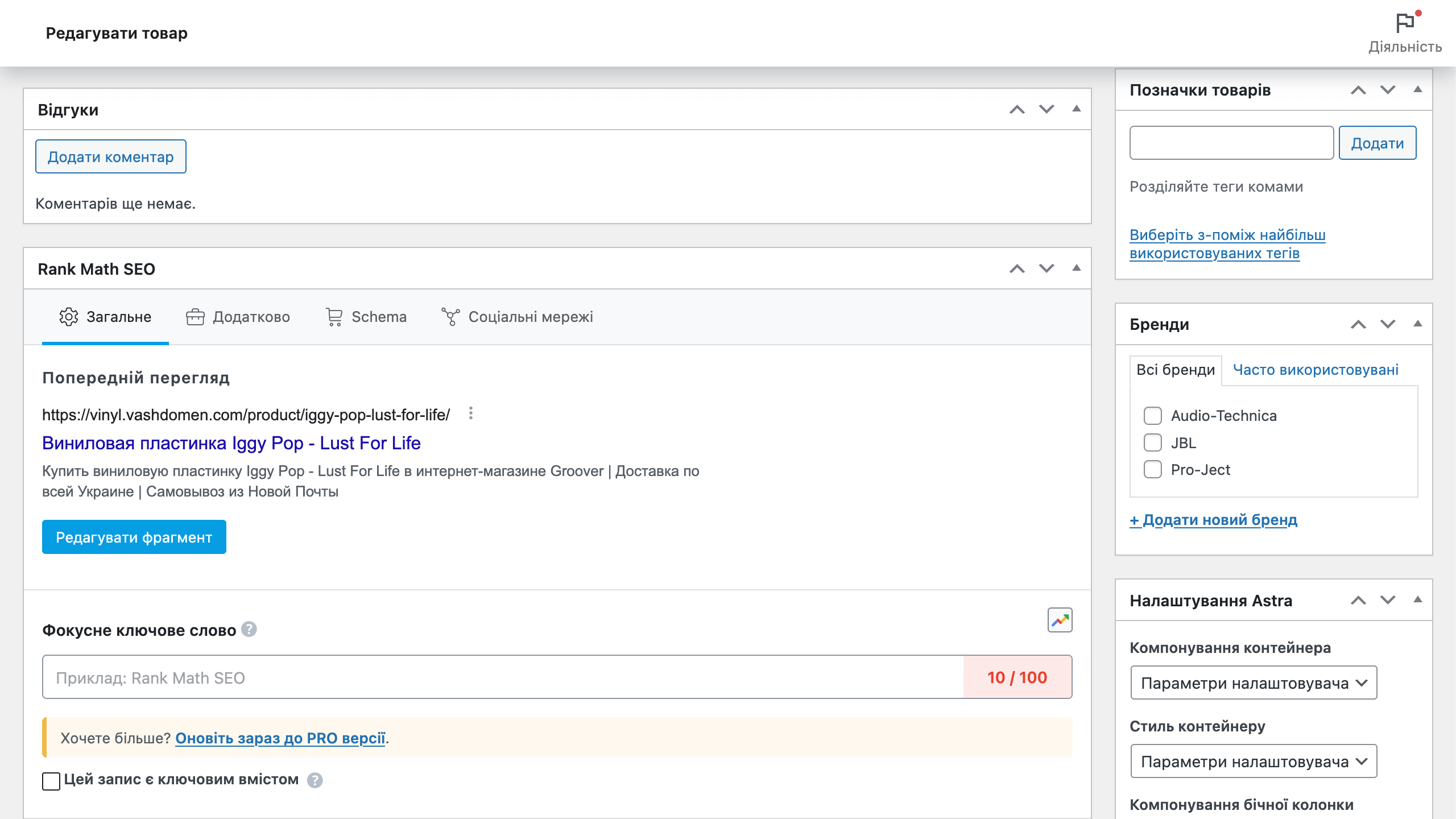Switch to the Додатково tab
The height and width of the screenshot is (819, 1456).
238,317
